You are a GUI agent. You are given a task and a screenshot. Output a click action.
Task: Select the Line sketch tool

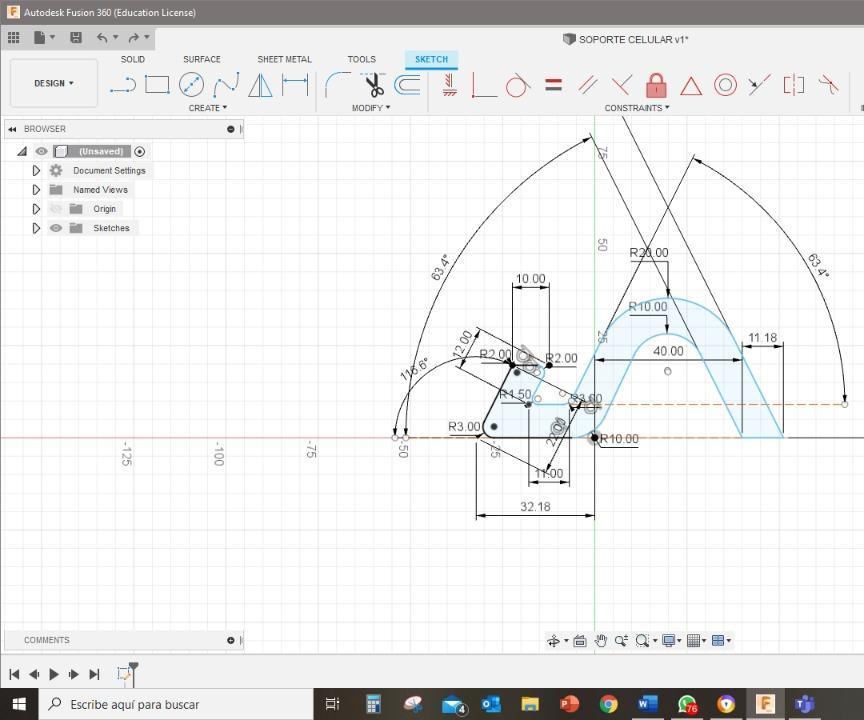122,85
